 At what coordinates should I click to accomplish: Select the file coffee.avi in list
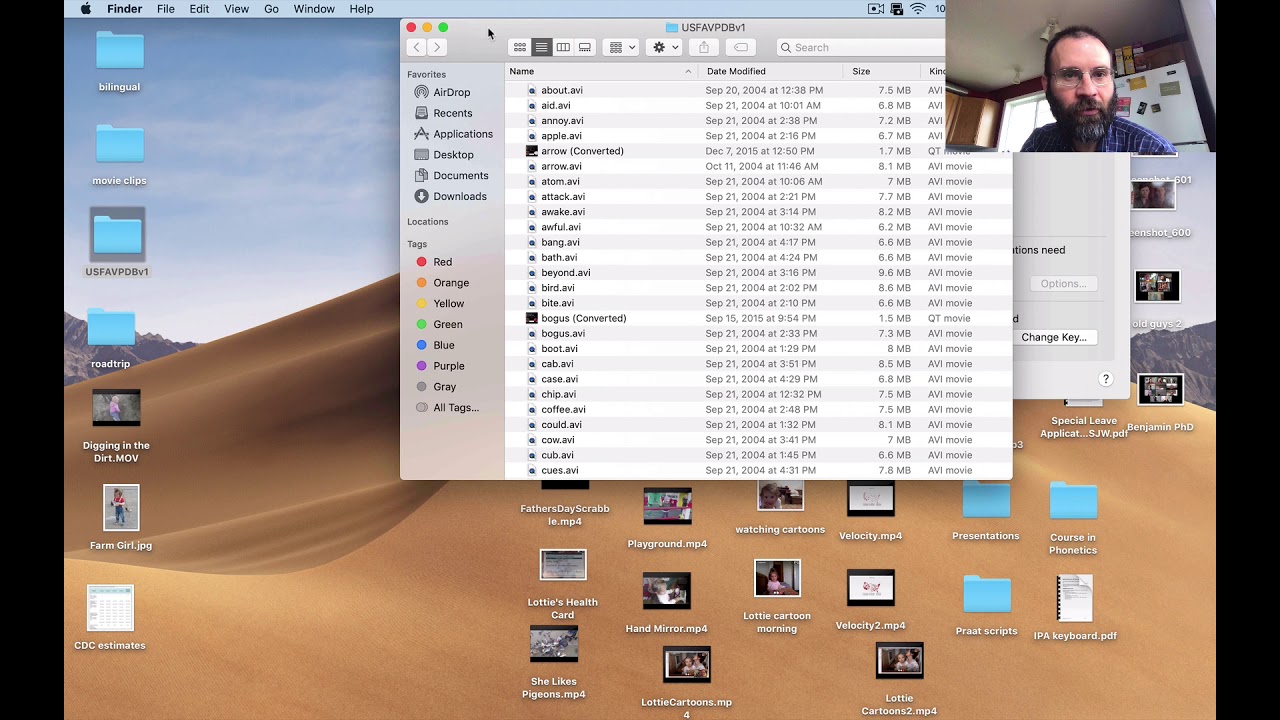pyautogui.click(x=563, y=409)
